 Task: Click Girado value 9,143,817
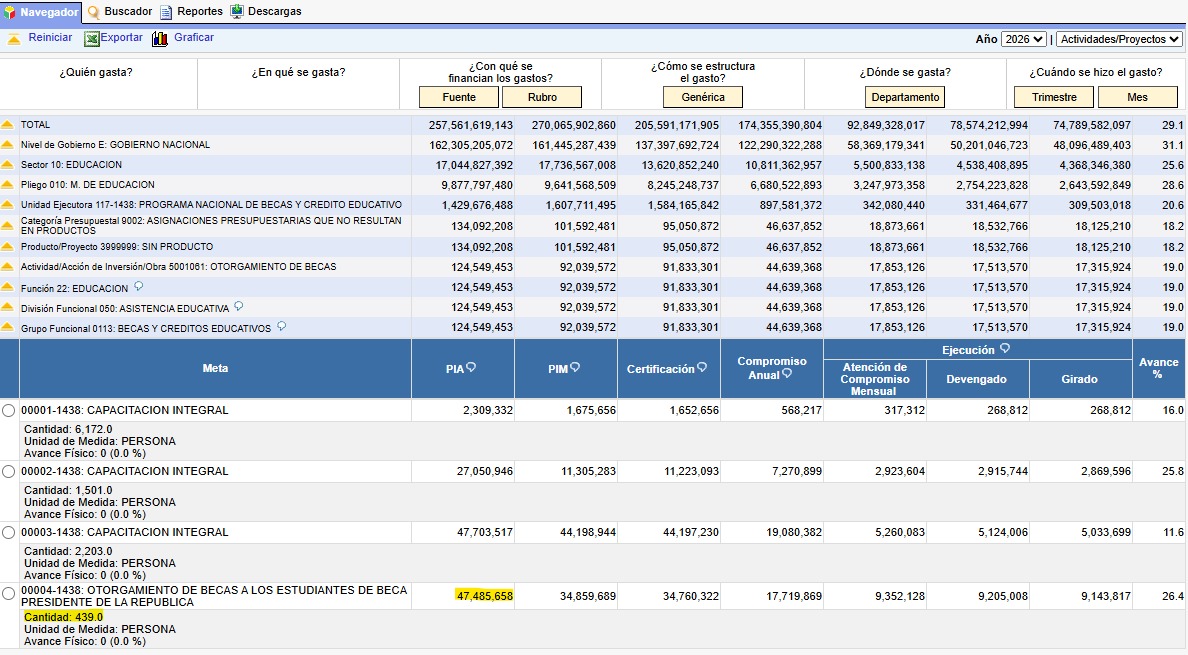pos(1106,596)
